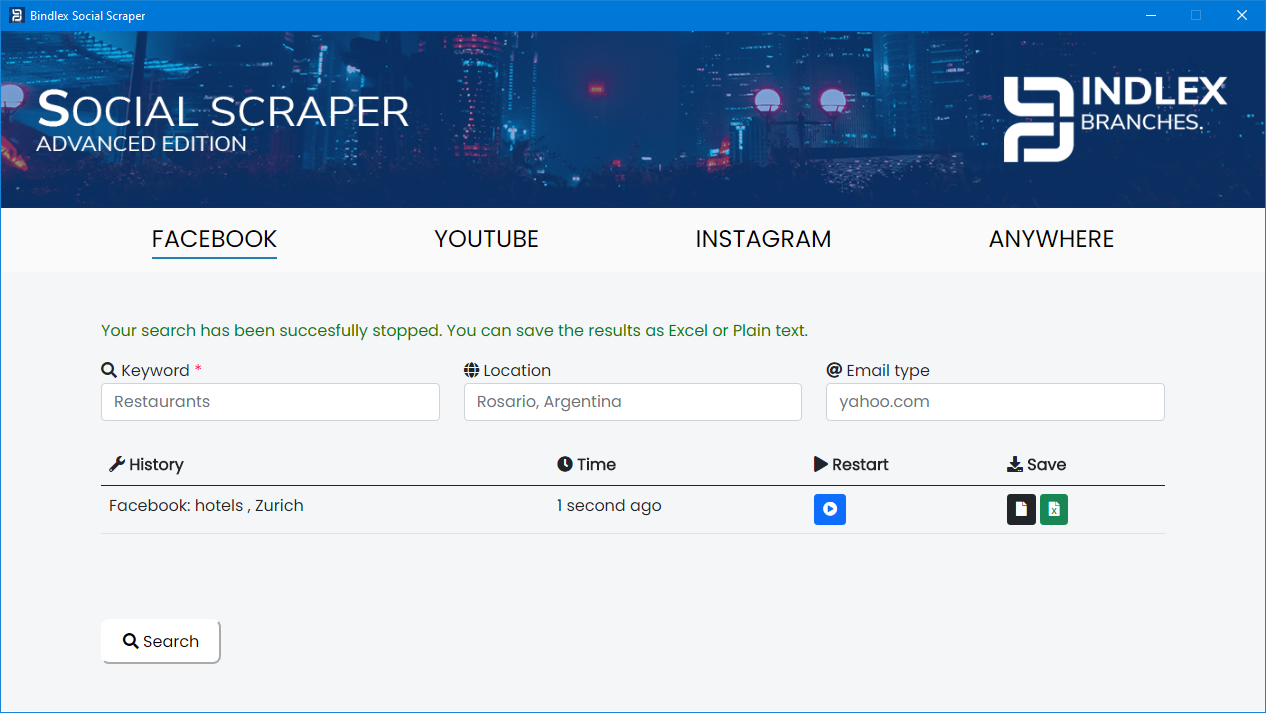
Task: Restart the Facebook hotels Zurich search
Action: tap(830, 509)
